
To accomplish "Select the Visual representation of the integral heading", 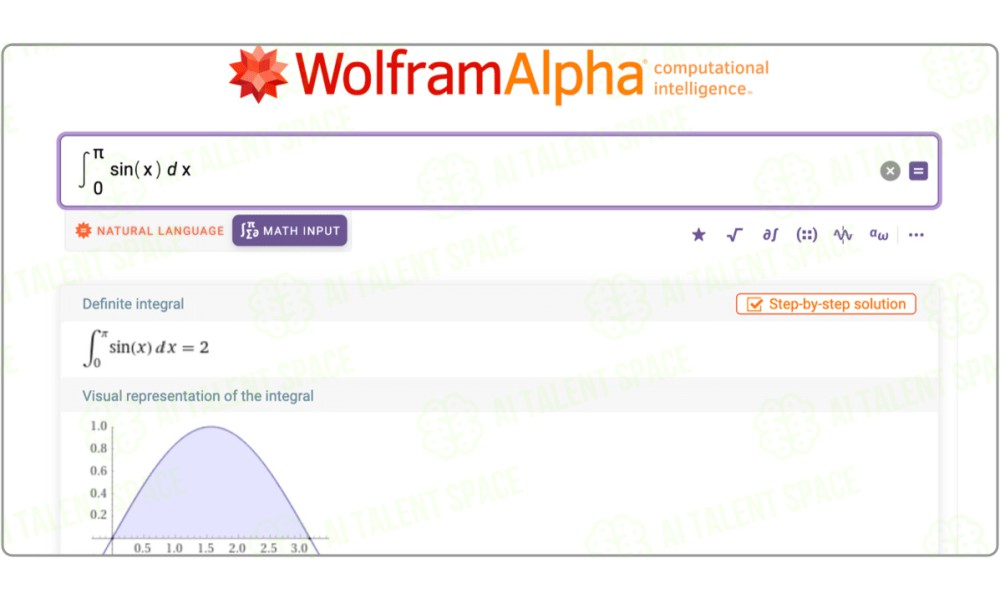I will (x=198, y=396).
